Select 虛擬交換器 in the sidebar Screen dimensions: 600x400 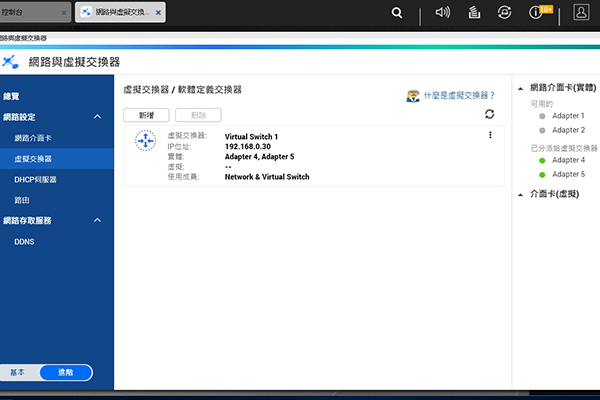(x=57, y=159)
